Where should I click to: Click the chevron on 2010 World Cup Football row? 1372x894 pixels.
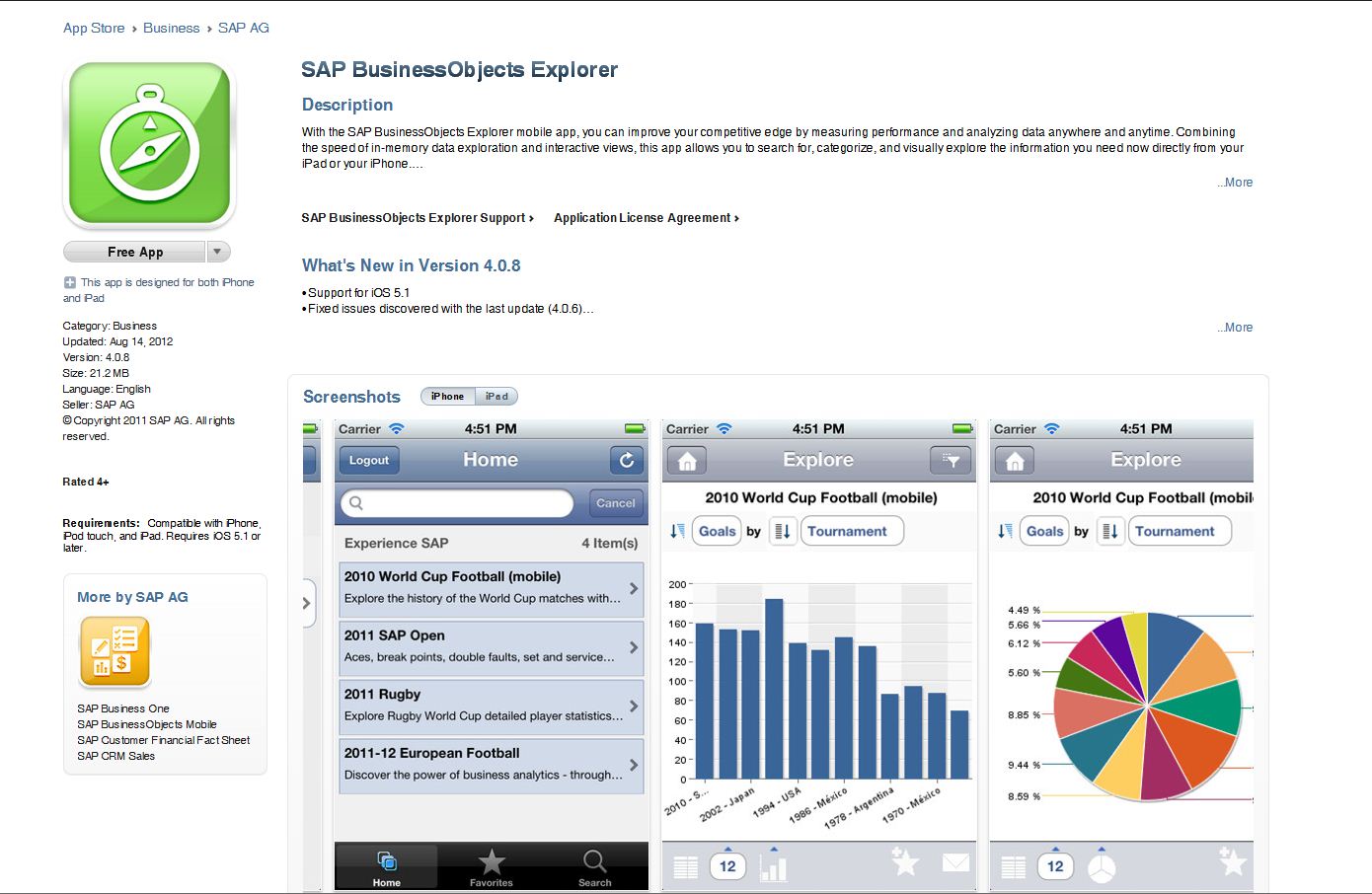point(634,588)
